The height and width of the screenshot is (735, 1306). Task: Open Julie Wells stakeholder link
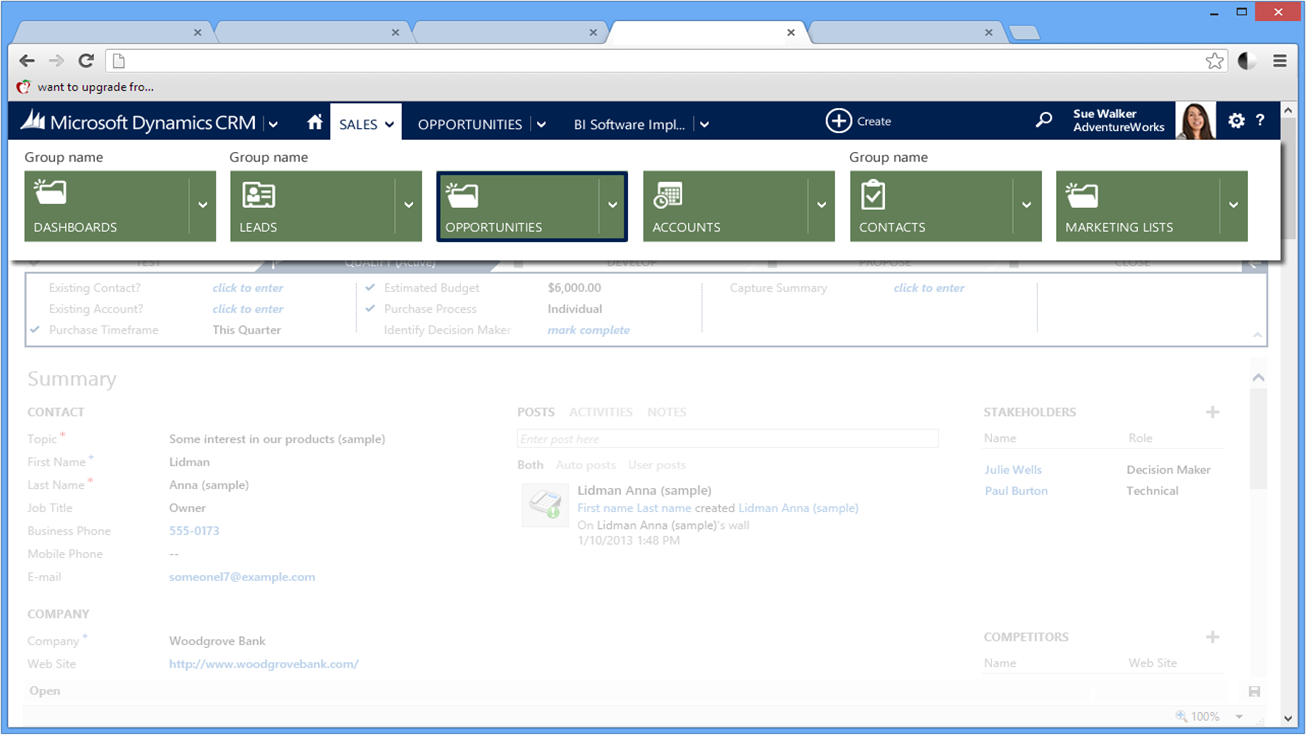coord(1012,469)
